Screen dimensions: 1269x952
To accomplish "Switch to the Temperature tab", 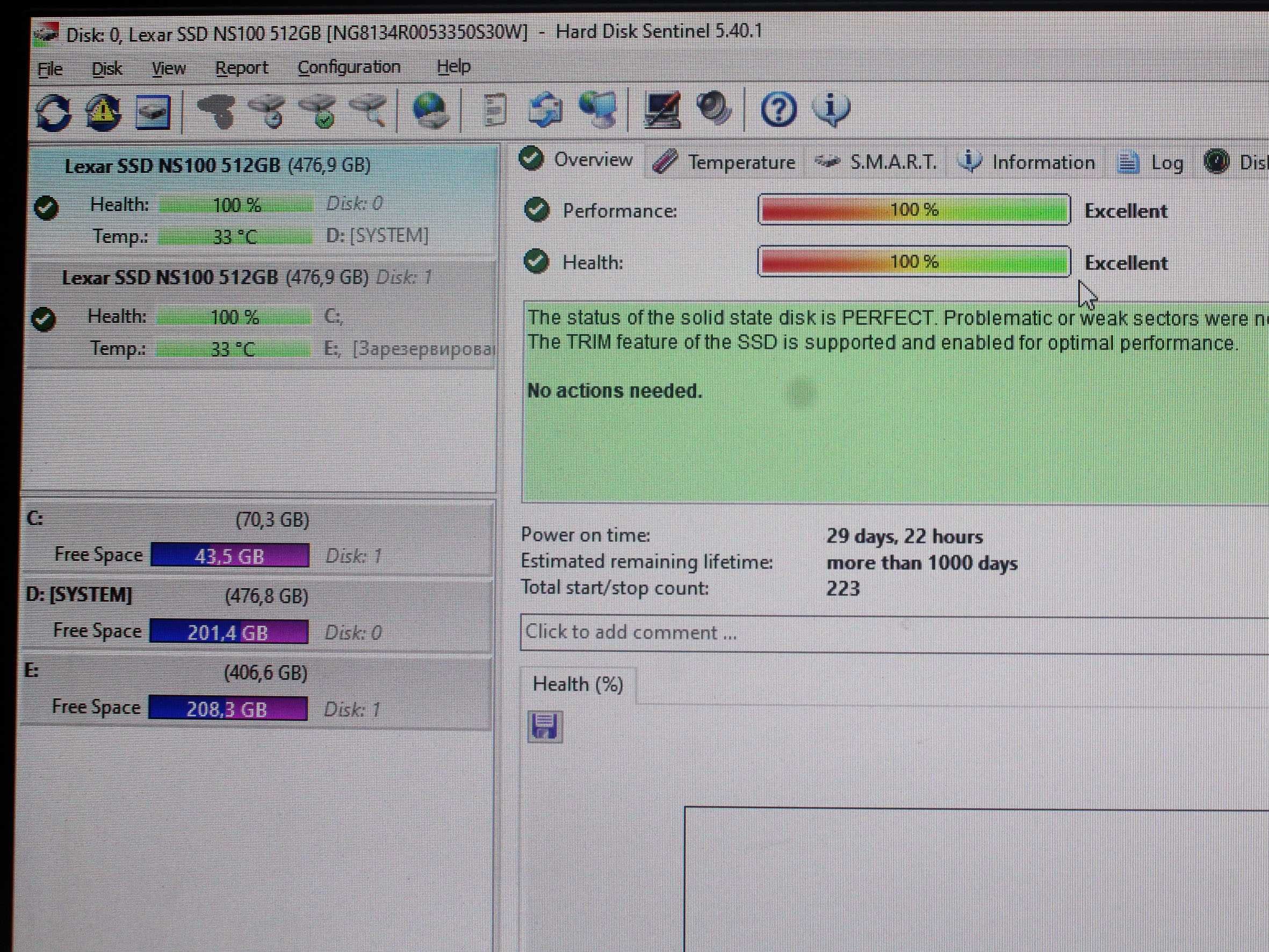I will pyautogui.click(x=724, y=162).
